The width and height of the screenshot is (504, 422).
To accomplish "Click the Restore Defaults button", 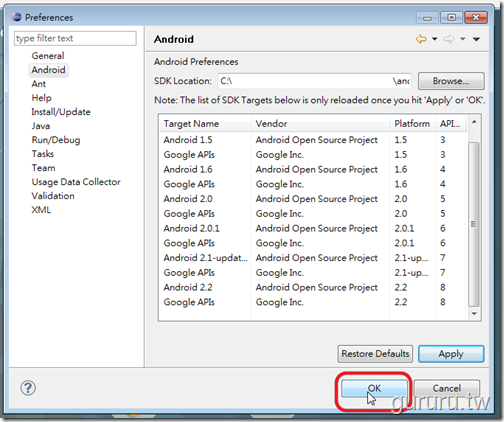I will [375, 354].
